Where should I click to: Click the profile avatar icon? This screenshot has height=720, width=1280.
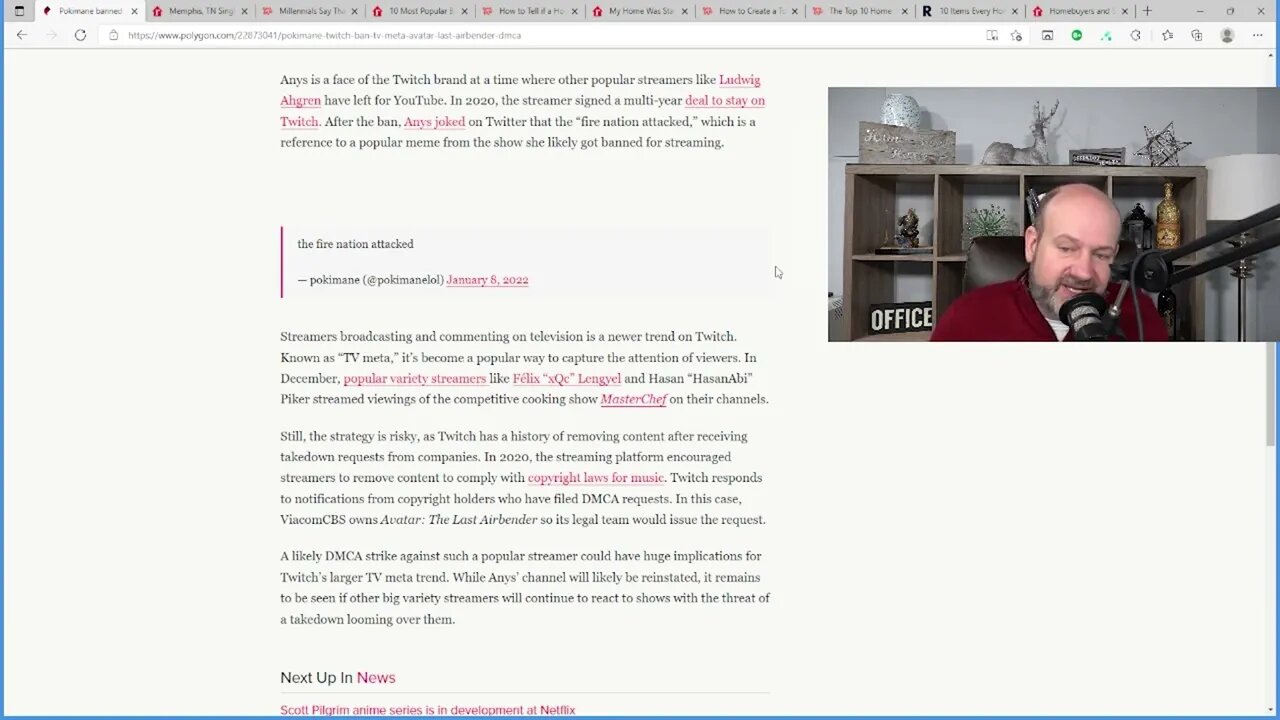coord(1227,35)
